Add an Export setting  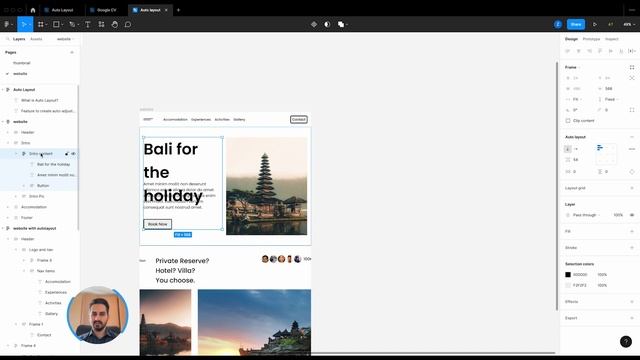tap(632, 318)
